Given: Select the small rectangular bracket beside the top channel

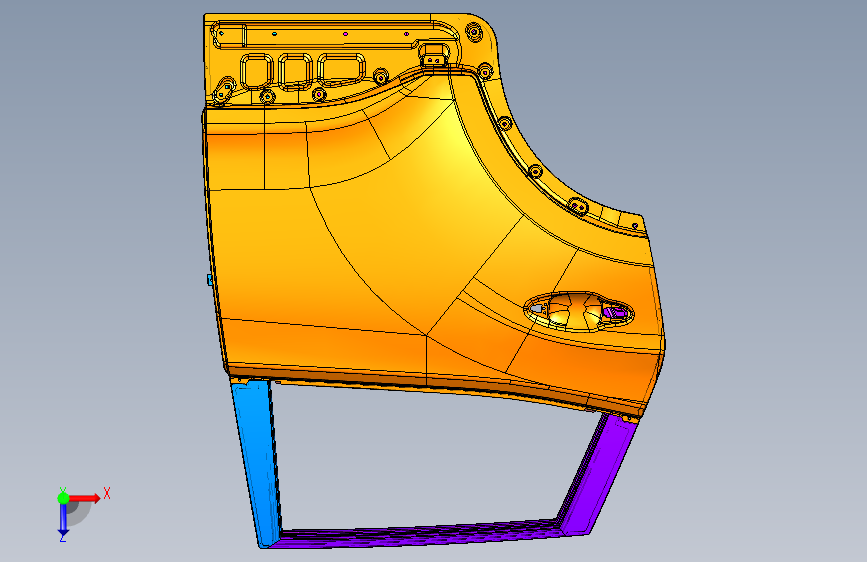Looking at the screenshot, I should point(433,55).
